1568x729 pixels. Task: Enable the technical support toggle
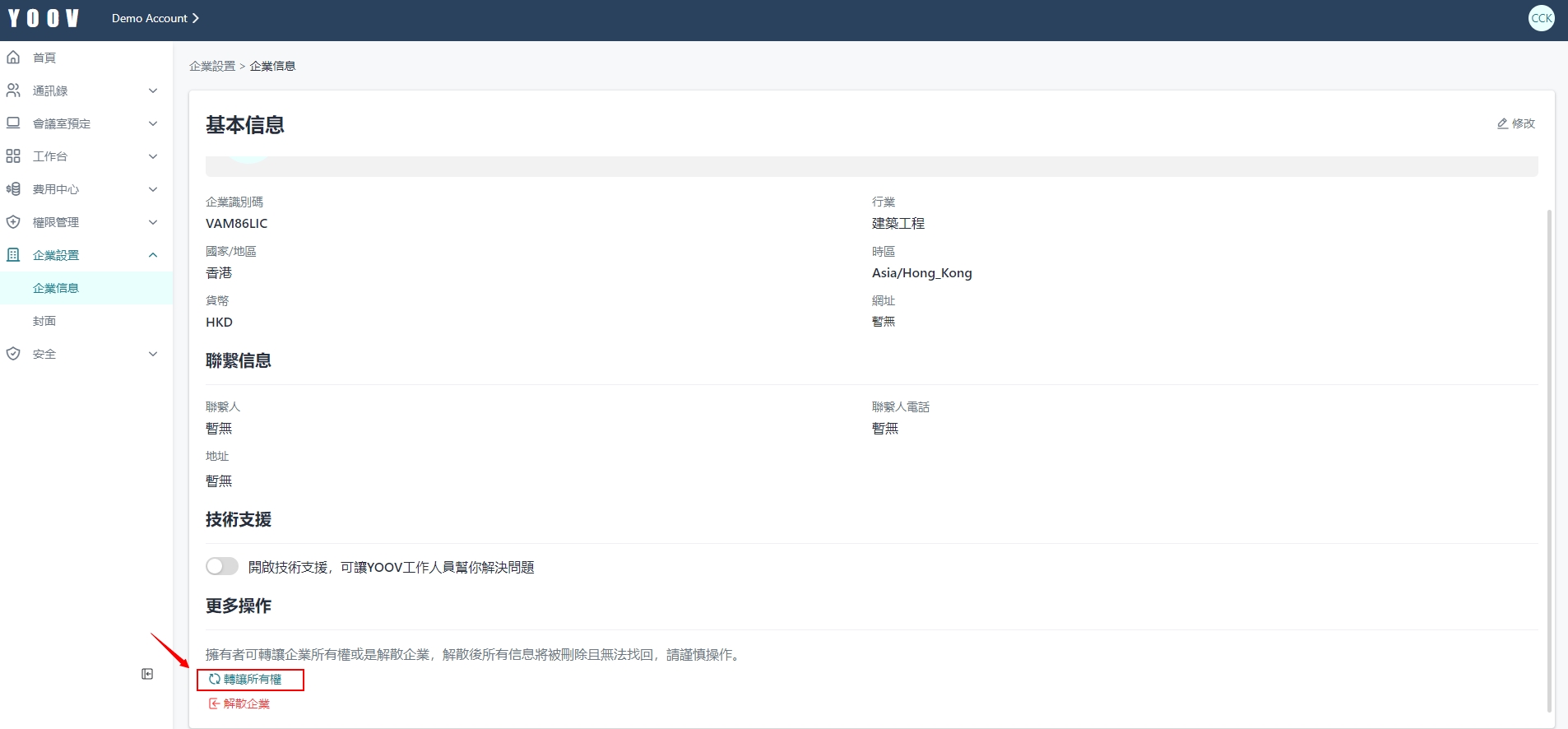[222, 566]
